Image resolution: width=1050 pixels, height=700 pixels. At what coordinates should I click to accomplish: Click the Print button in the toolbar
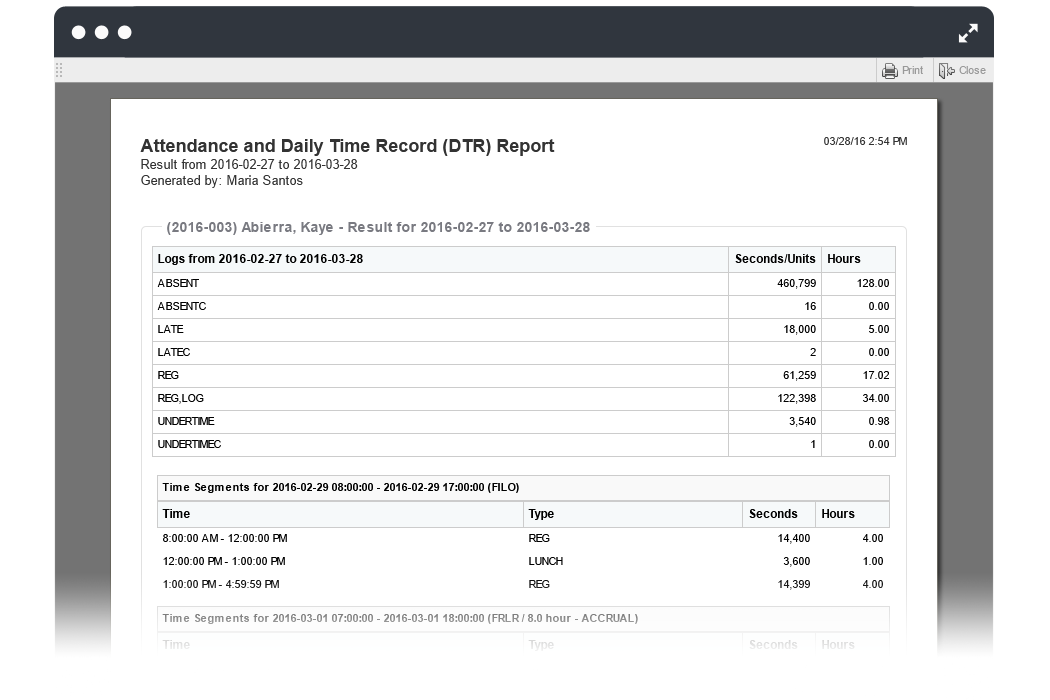tap(903, 71)
